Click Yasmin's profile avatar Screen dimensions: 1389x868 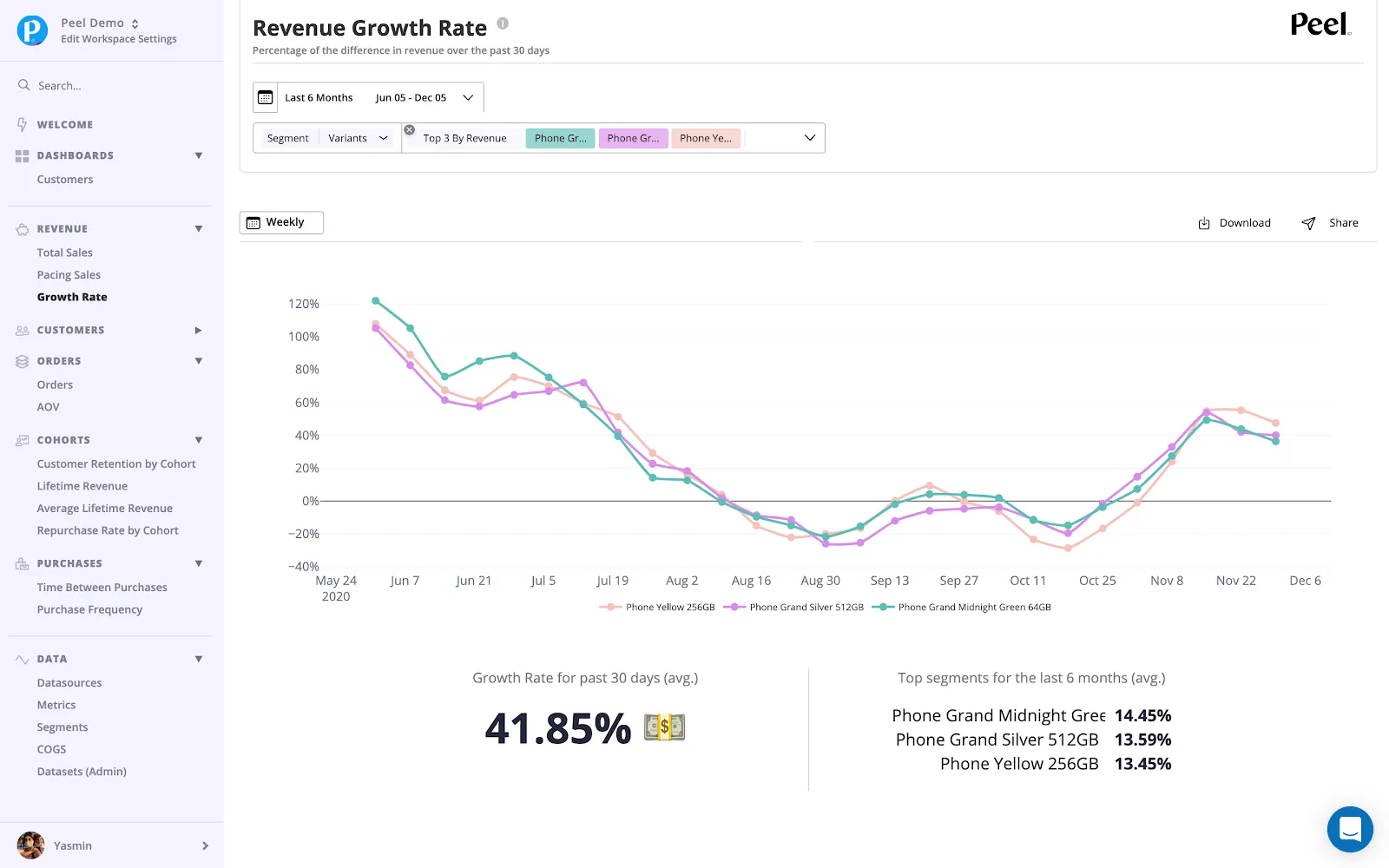[x=31, y=845]
